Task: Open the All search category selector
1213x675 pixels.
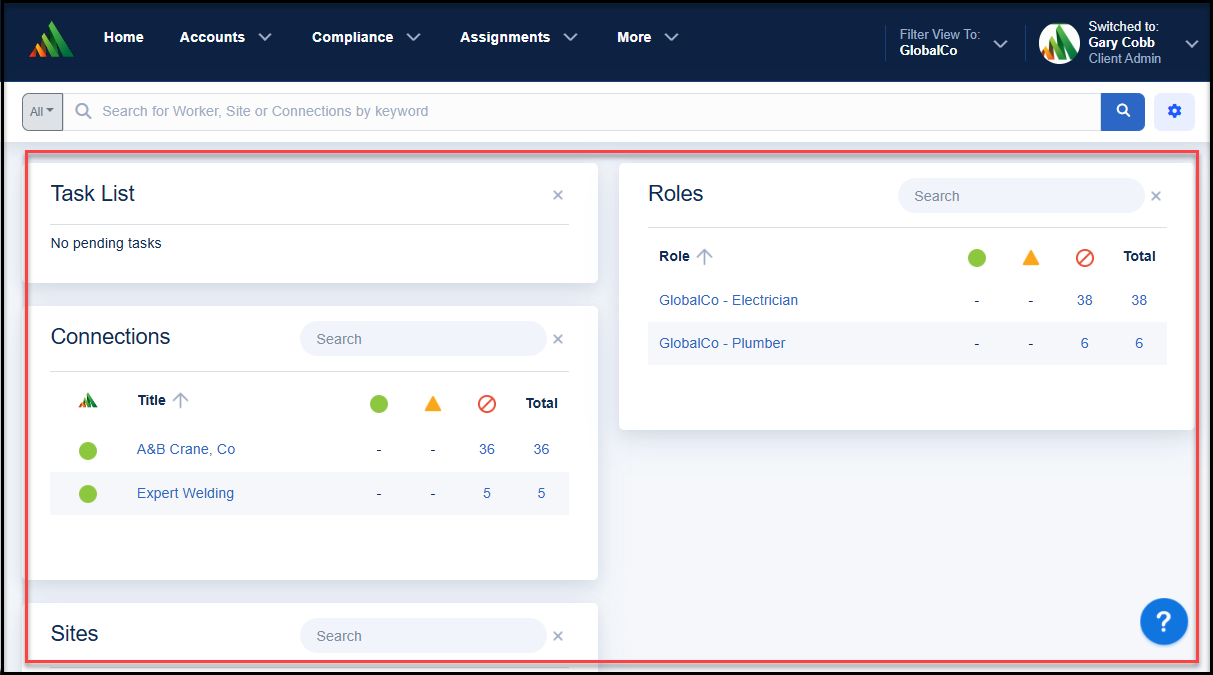Action: pos(41,111)
